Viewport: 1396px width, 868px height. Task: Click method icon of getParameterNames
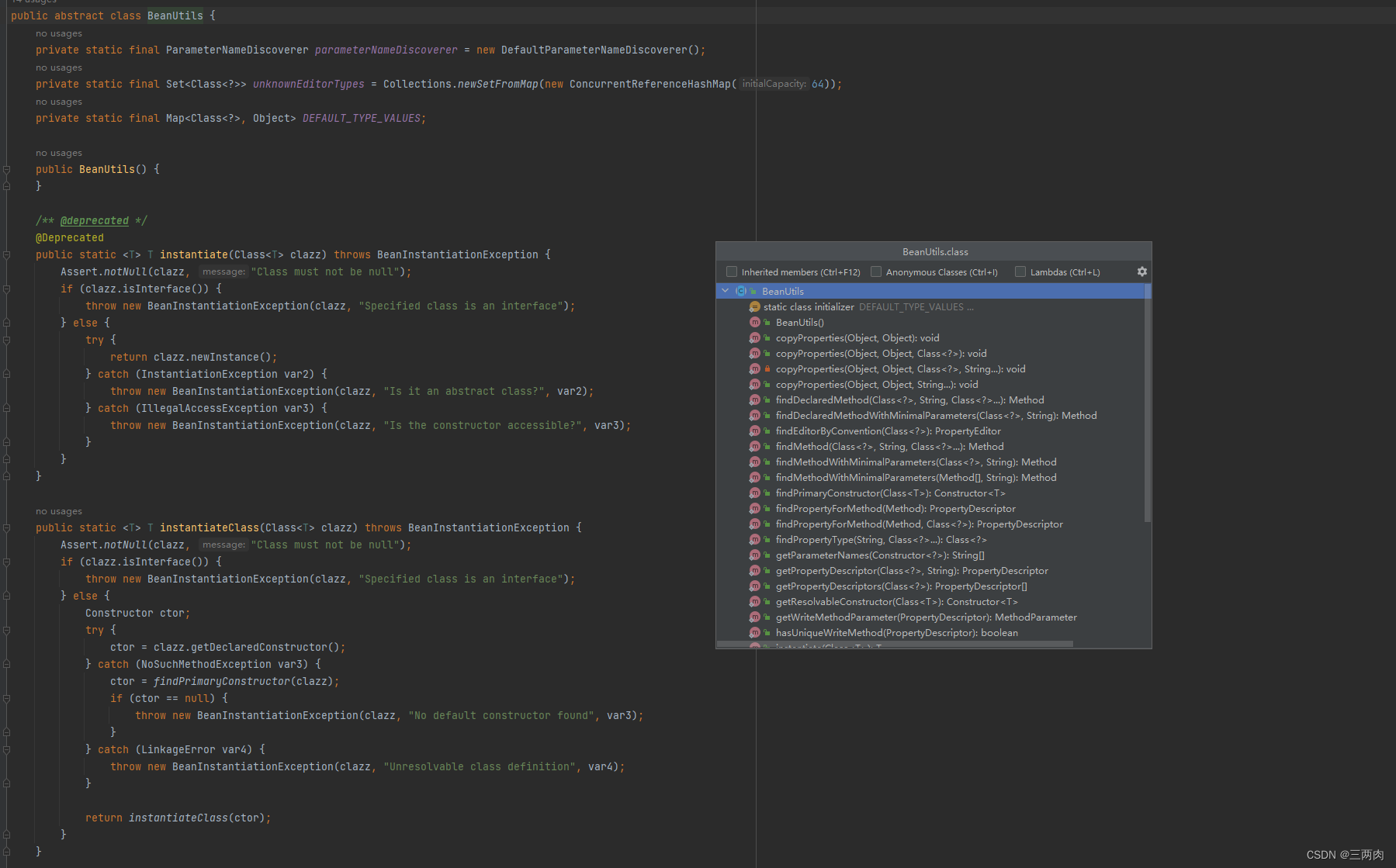tap(754, 555)
